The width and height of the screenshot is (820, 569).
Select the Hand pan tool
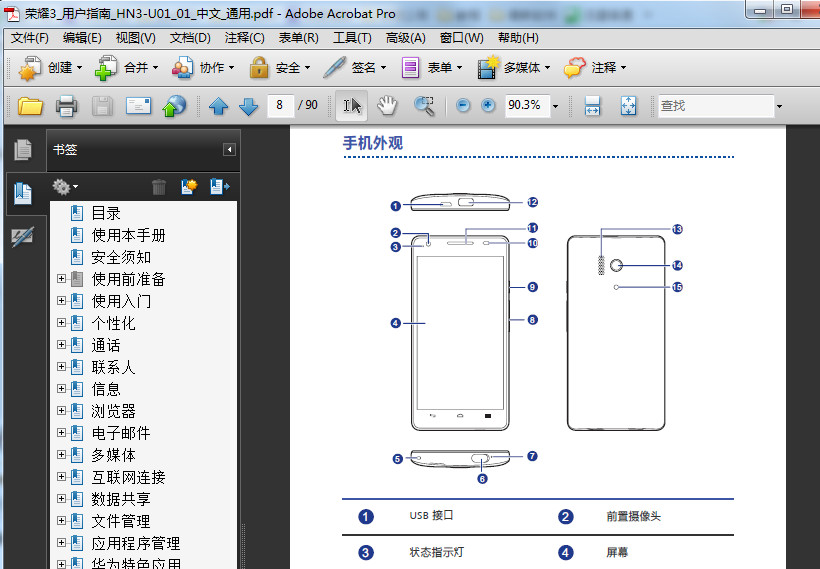pos(386,105)
